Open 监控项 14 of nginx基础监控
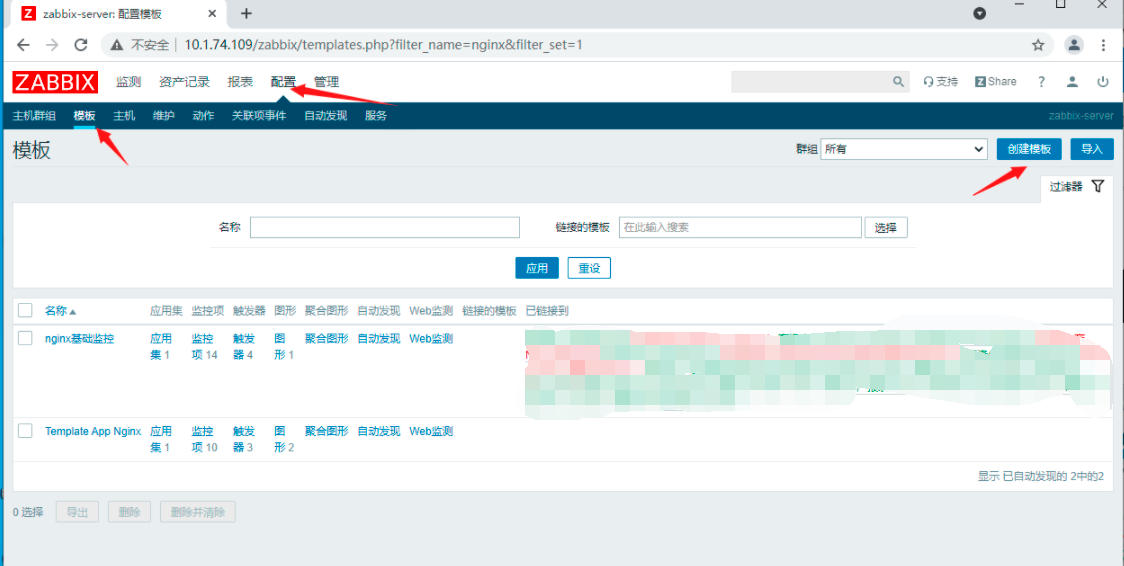Viewport: 1124px width, 566px height. click(204, 346)
